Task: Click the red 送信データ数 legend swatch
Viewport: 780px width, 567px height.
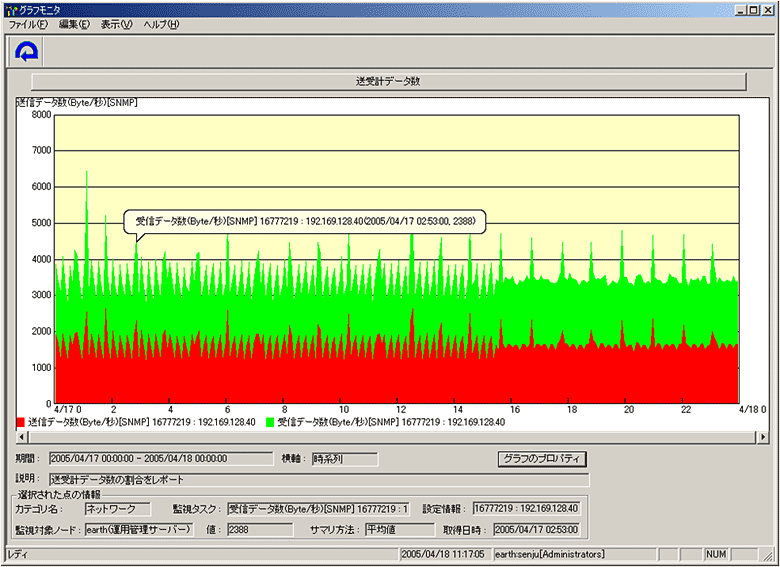Action: click(20, 423)
